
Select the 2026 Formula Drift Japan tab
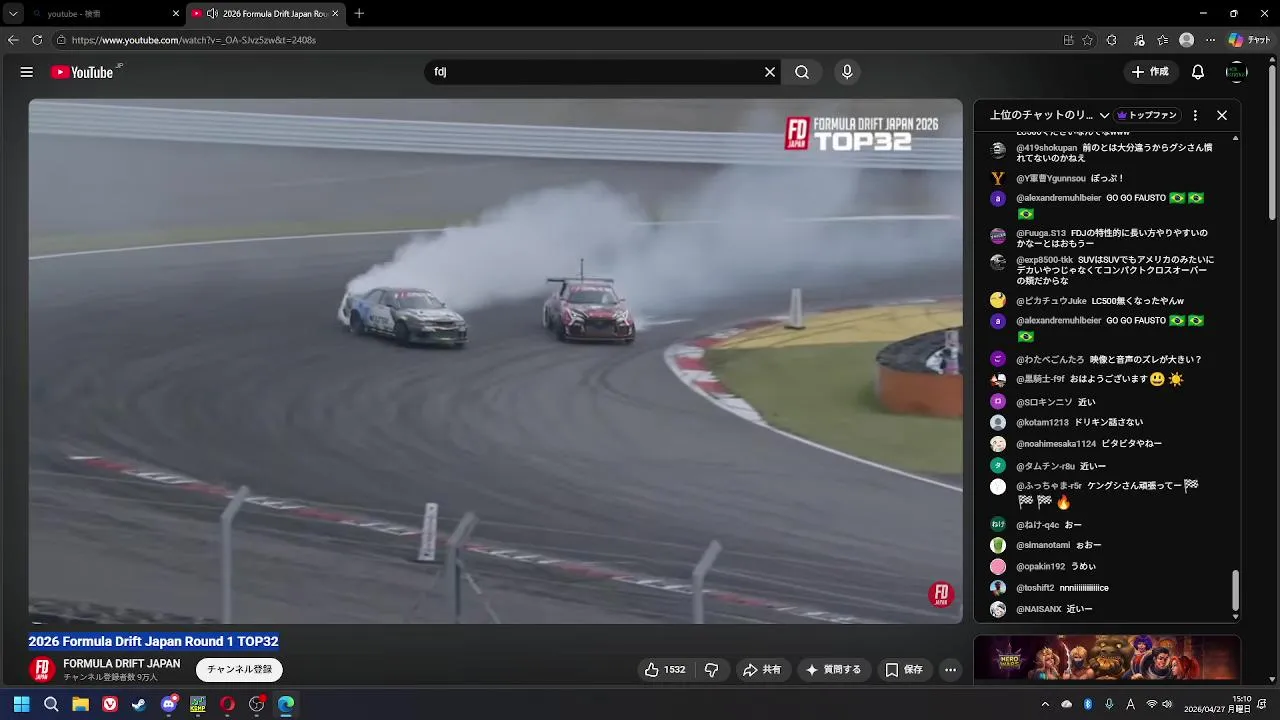click(x=266, y=14)
